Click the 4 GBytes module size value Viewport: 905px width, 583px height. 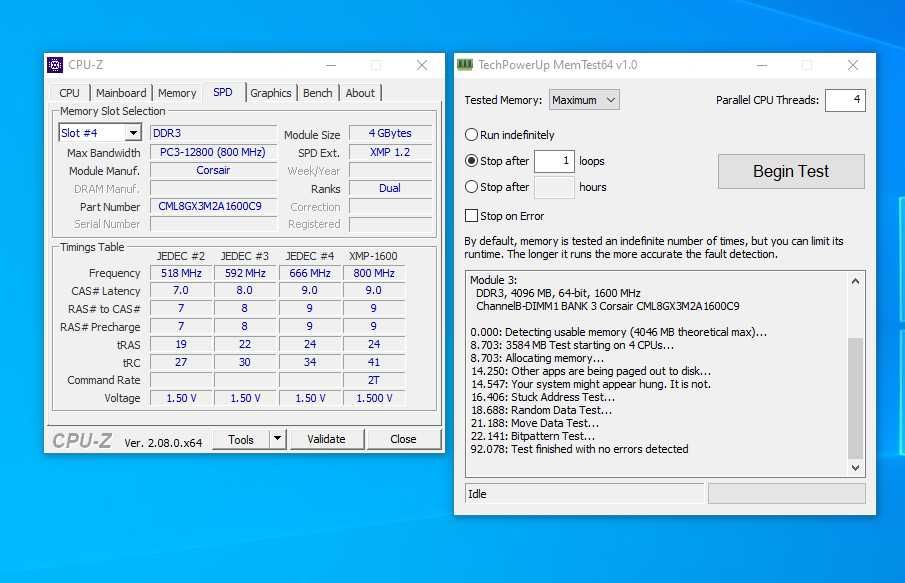[391, 133]
